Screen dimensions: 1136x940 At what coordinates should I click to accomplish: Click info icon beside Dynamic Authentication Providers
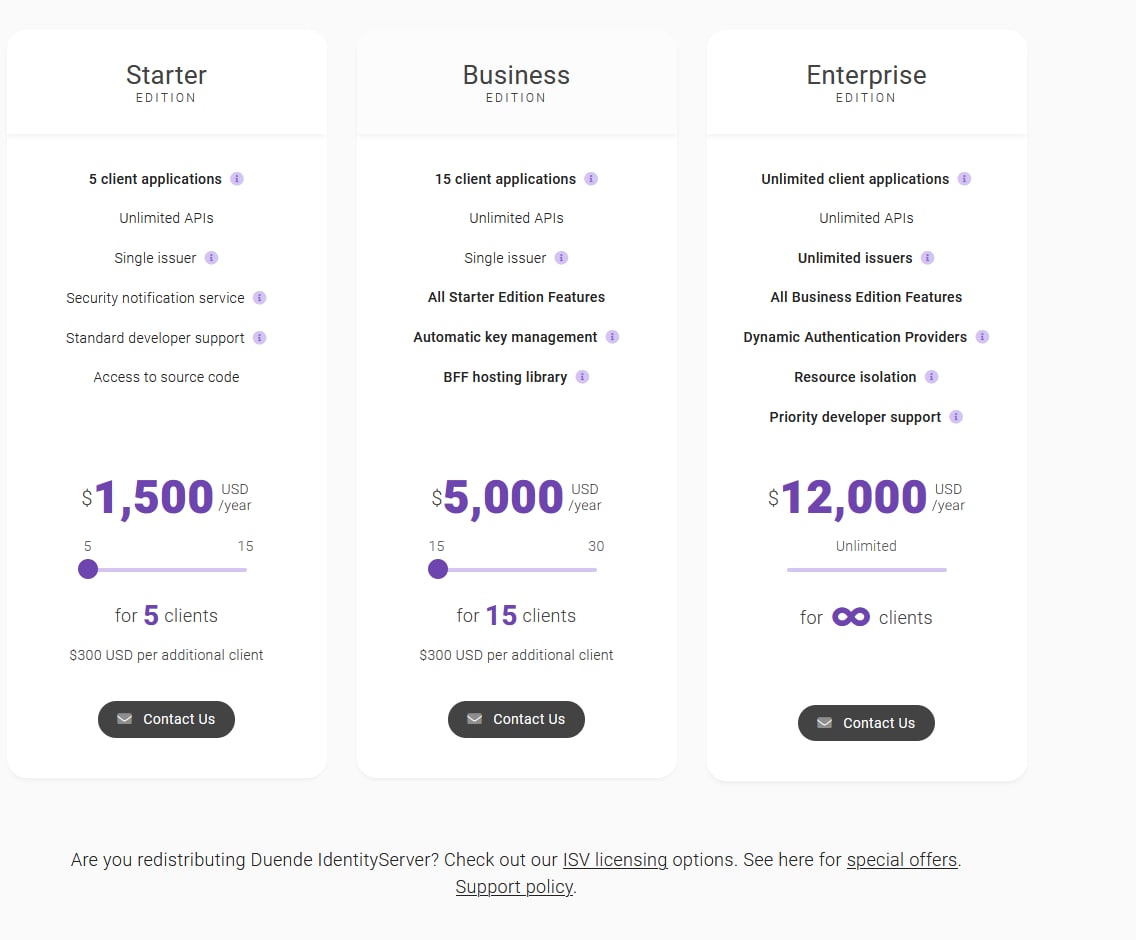click(x=983, y=337)
